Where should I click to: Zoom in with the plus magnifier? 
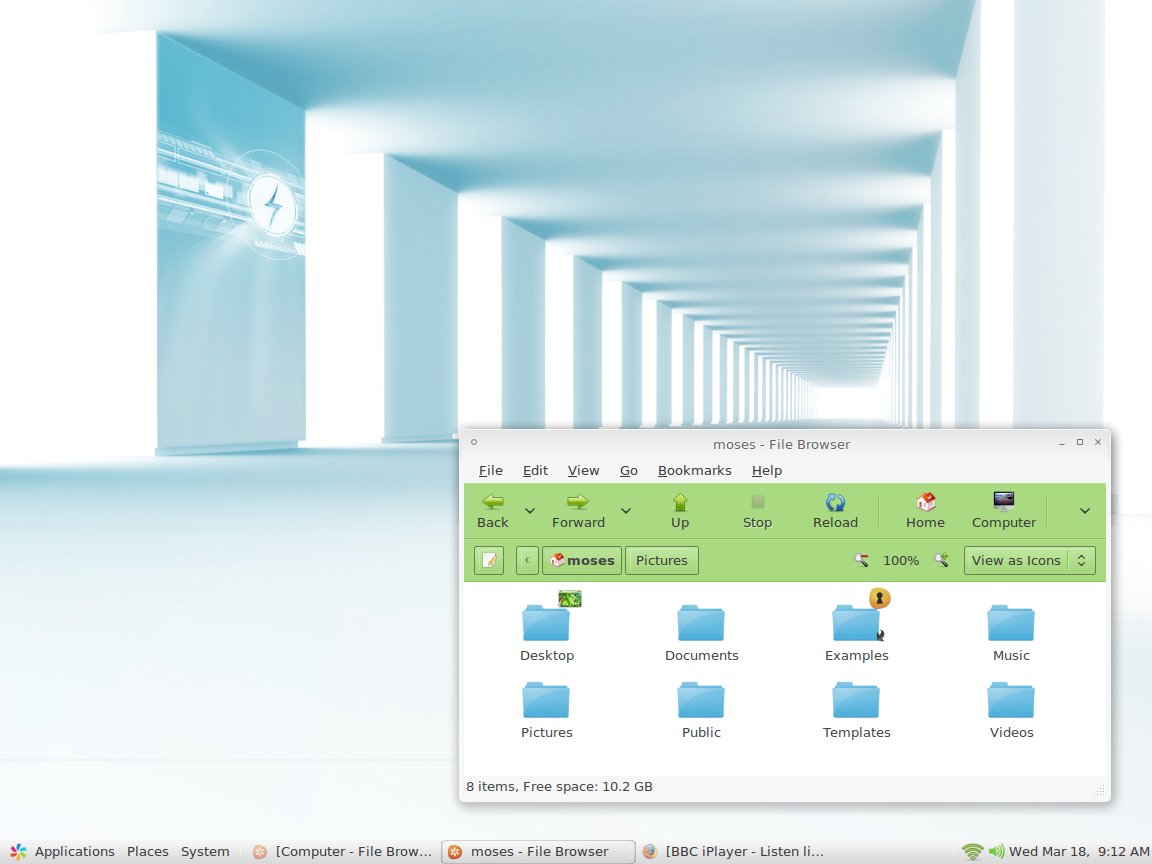pos(941,561)
